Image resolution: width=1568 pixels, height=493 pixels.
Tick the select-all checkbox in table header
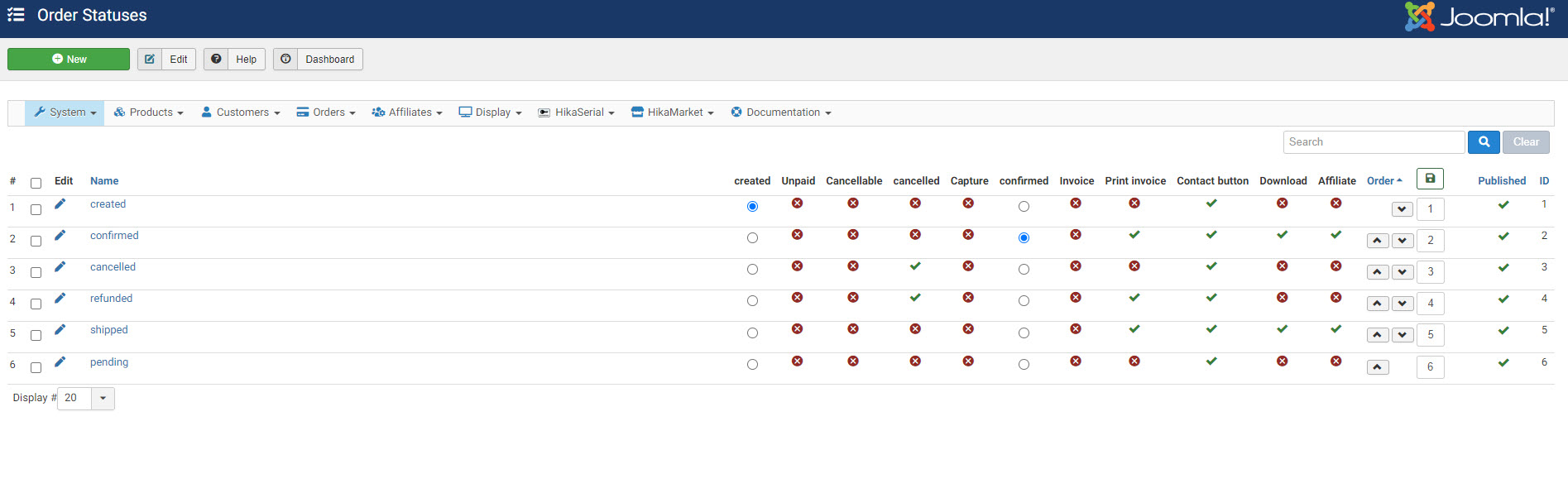tap(36, 183)
